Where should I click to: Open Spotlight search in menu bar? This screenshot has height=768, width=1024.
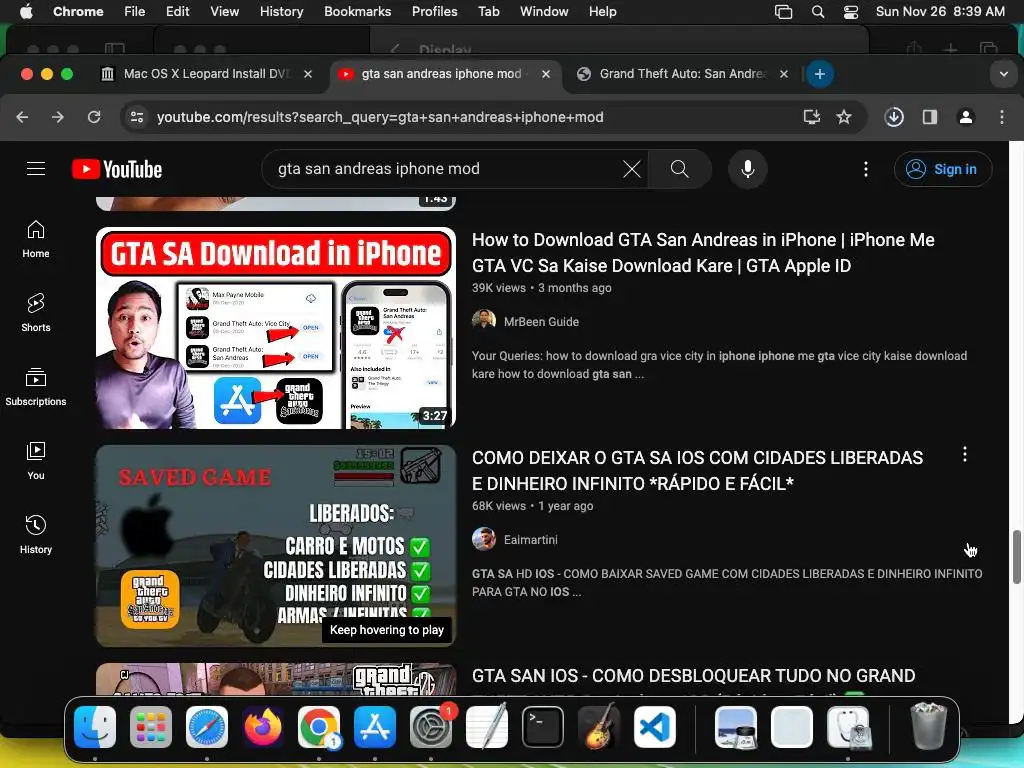tap(818, 12)
